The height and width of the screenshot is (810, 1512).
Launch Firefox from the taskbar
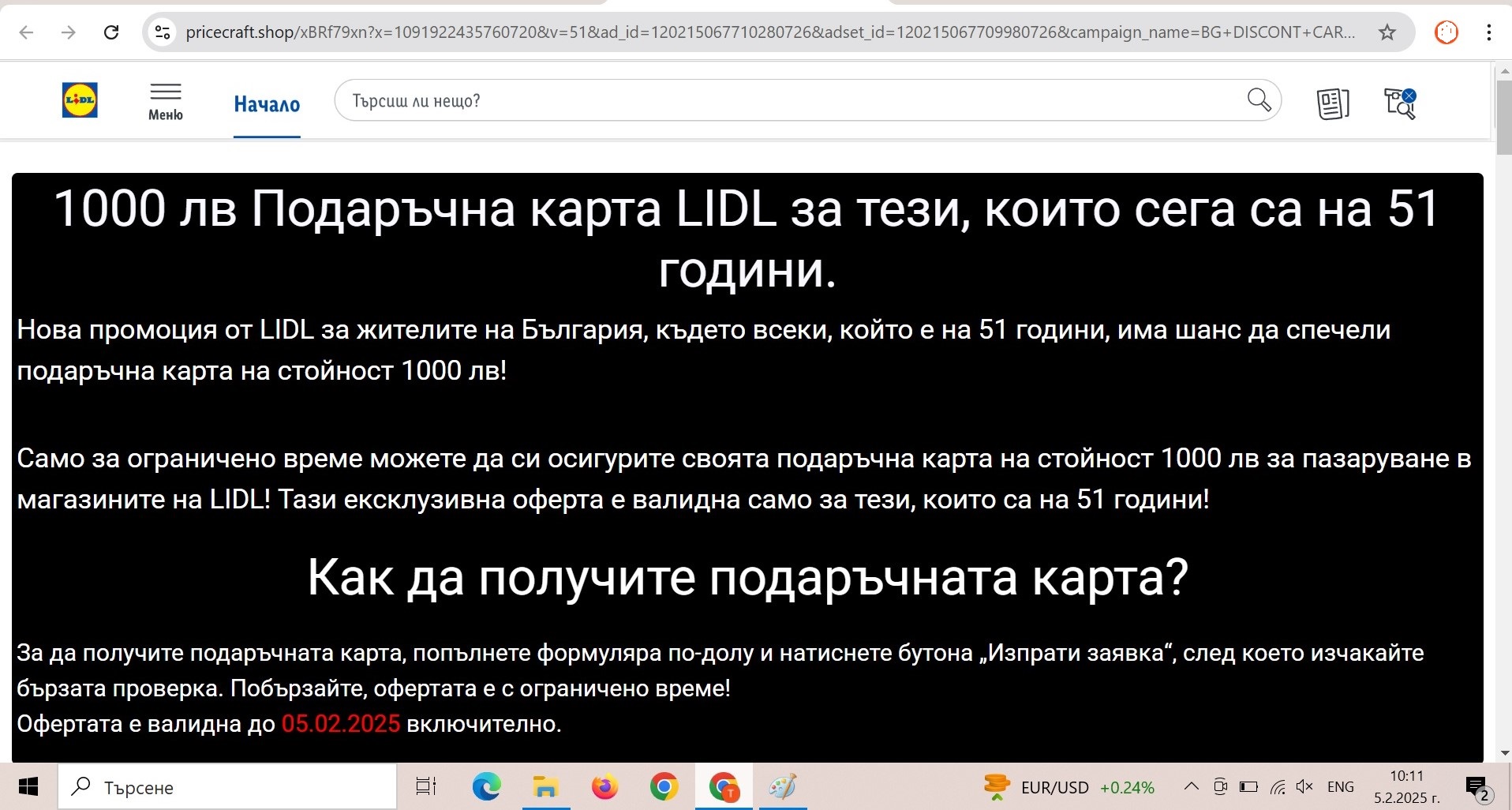pos(605,787)
